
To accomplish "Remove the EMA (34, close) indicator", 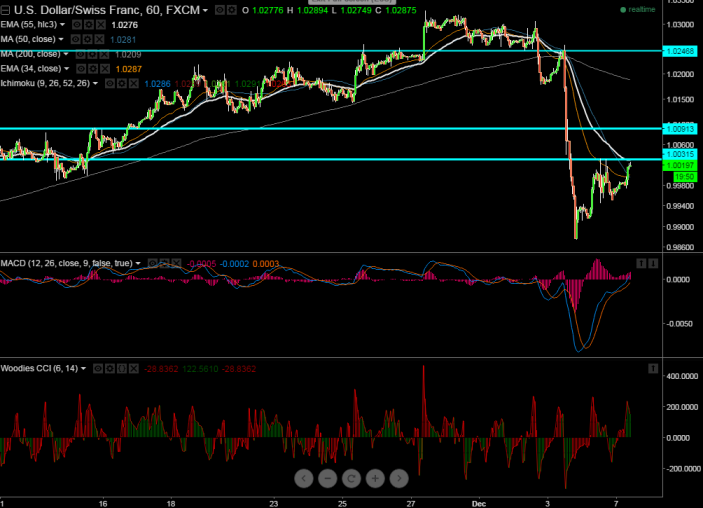I will [x=105, y=69].
